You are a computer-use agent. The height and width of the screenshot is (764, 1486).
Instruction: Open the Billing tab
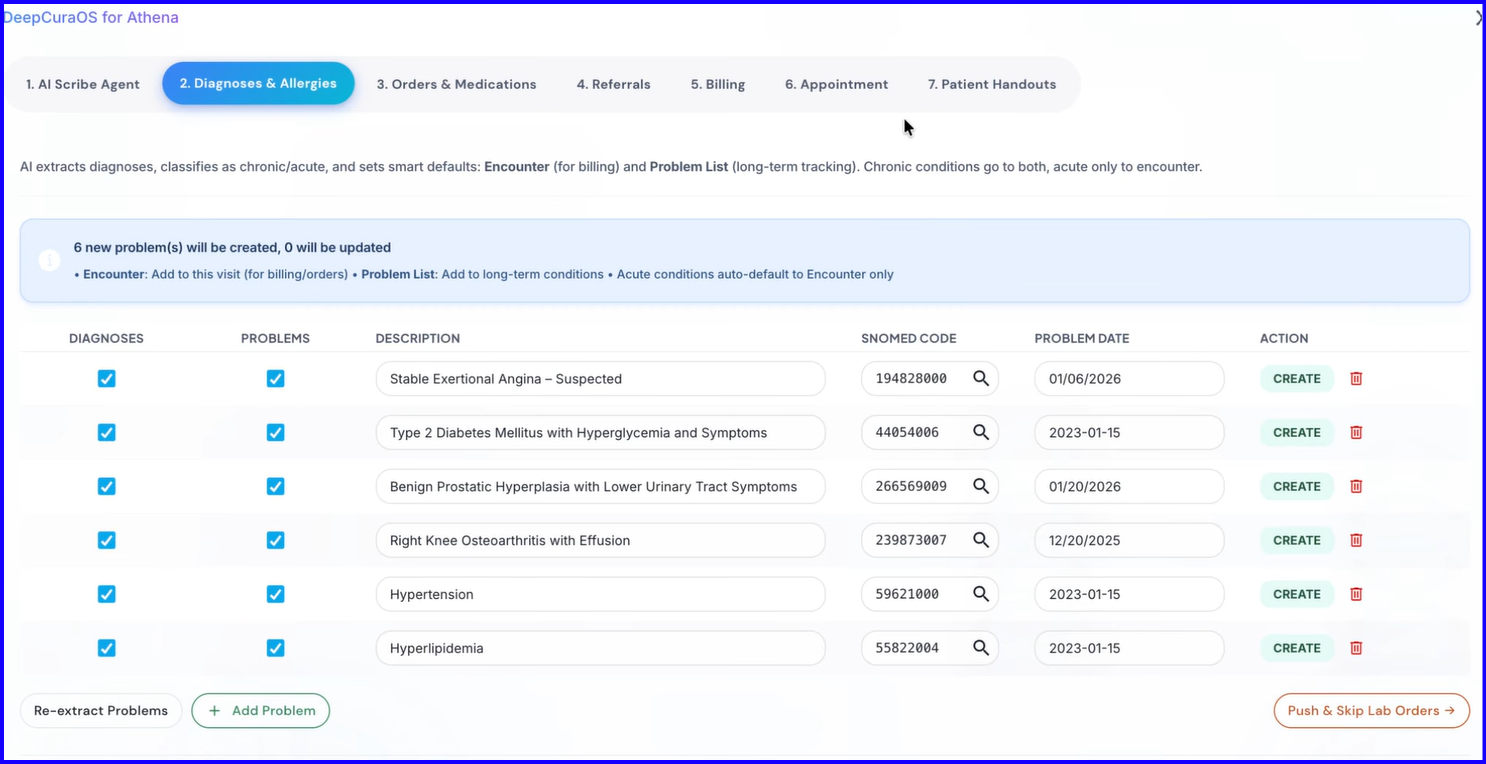coord(718,85)
